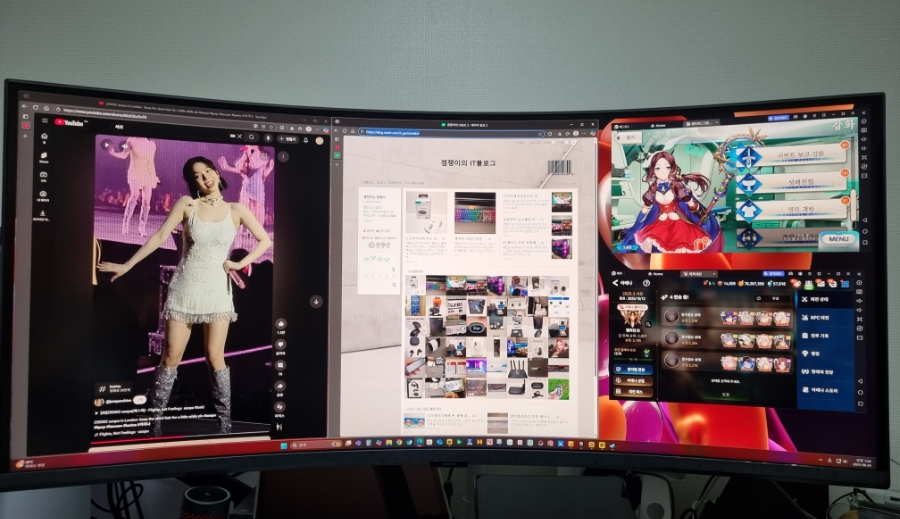Reload the YouTube browser page
This screenshot has width=900, height=519.
click(35, 107)
